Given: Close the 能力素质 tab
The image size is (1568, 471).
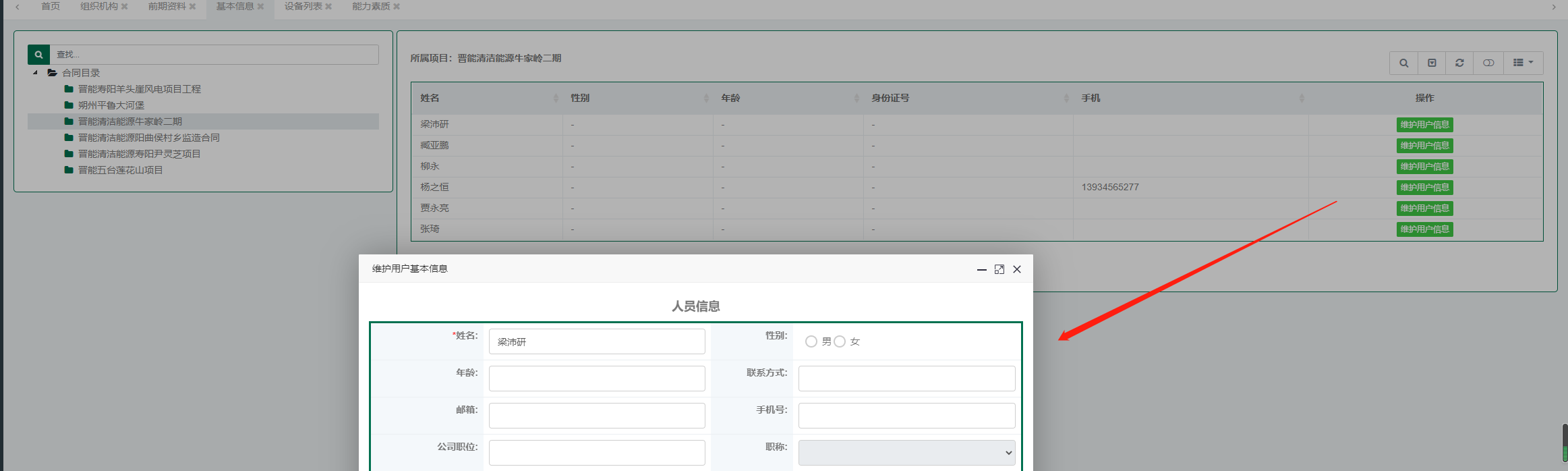Looking at the screenshot, I should pyautogui.click(x=397, y=7).
